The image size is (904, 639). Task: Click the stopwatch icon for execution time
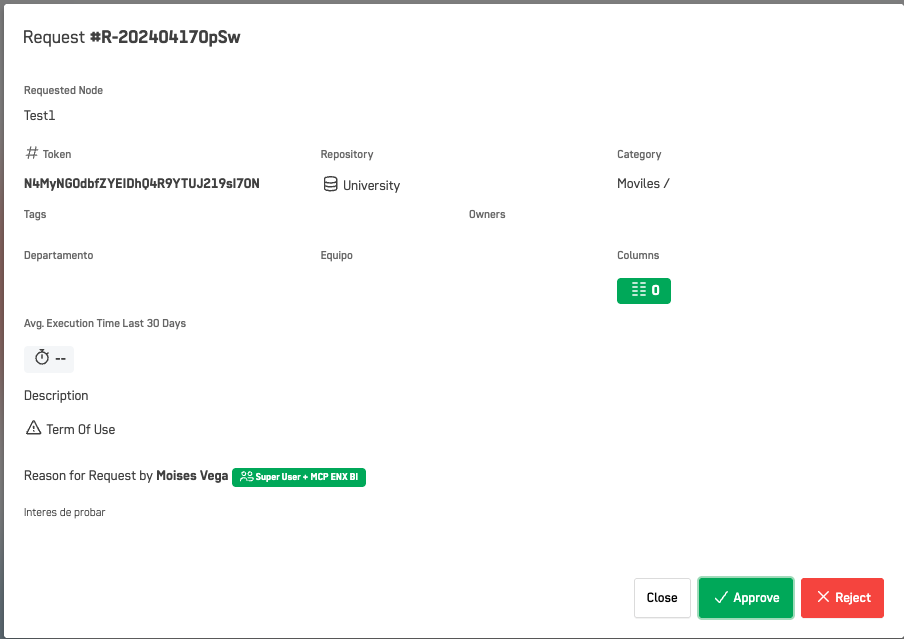tap(42, 358)
